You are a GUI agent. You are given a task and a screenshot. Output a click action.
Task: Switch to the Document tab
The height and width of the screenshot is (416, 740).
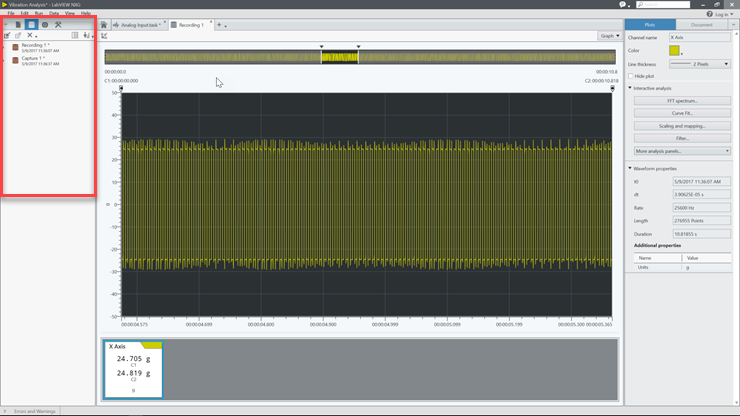coord(702,25)
